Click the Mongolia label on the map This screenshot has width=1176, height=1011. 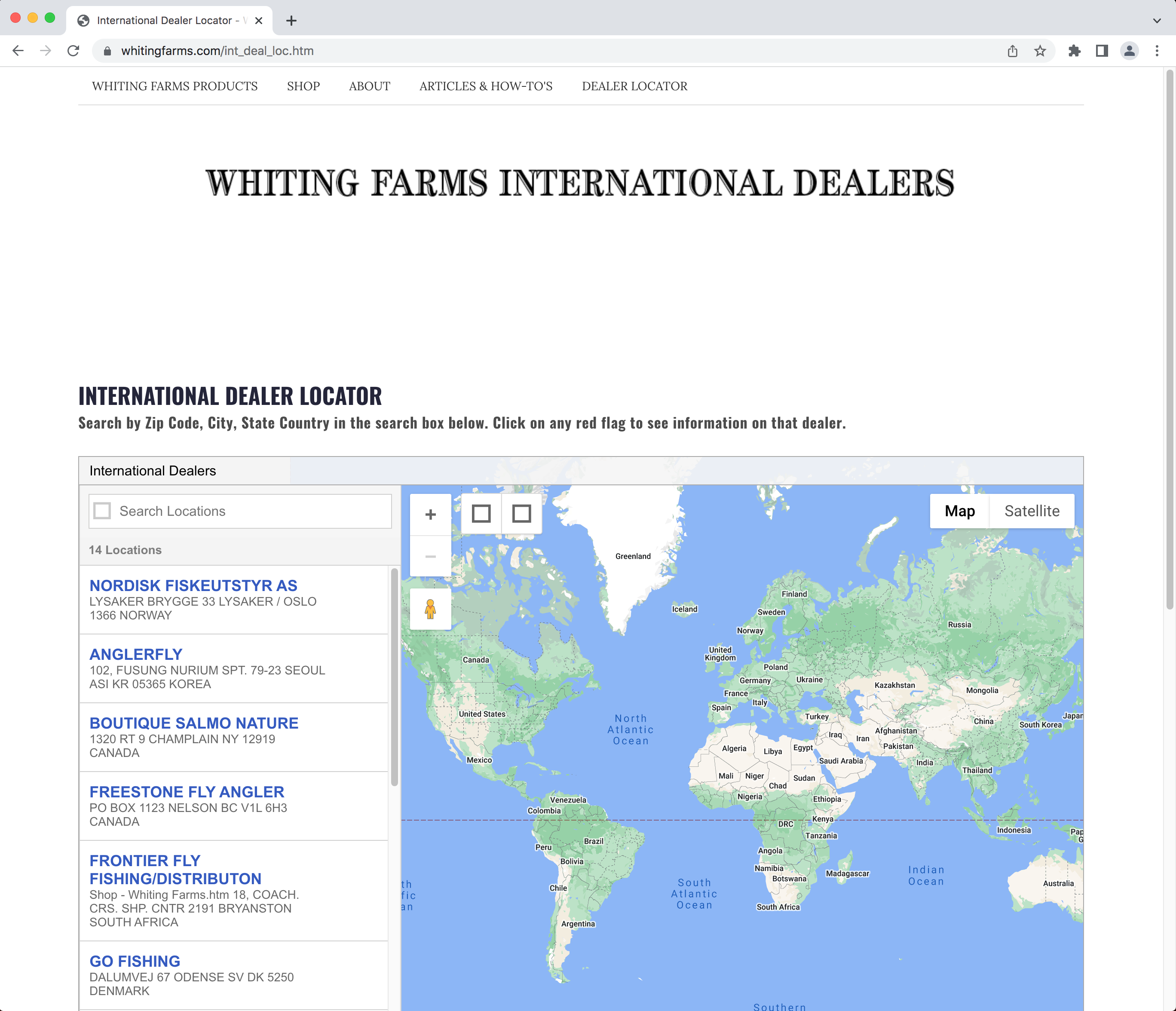pos(982,691)
